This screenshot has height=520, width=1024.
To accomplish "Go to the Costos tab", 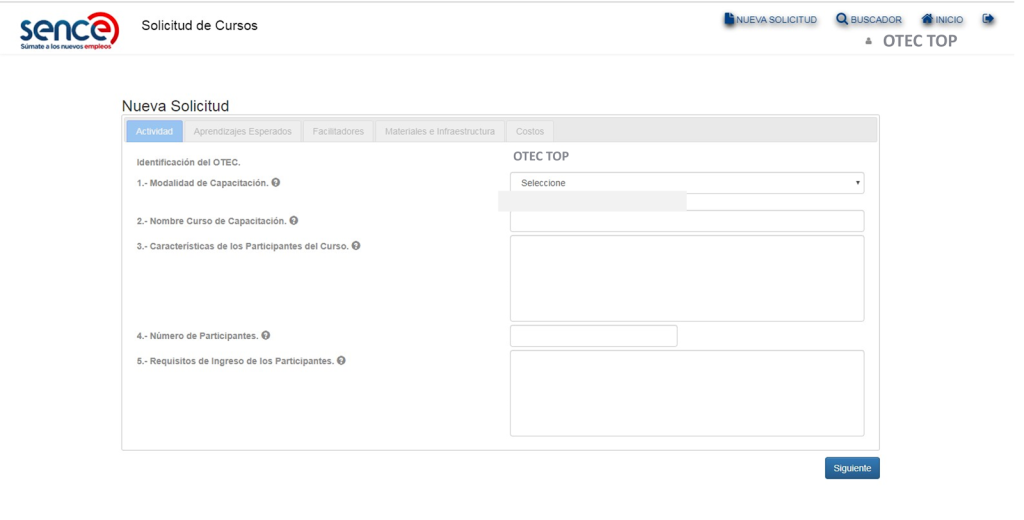I will [x=530, y=131].
